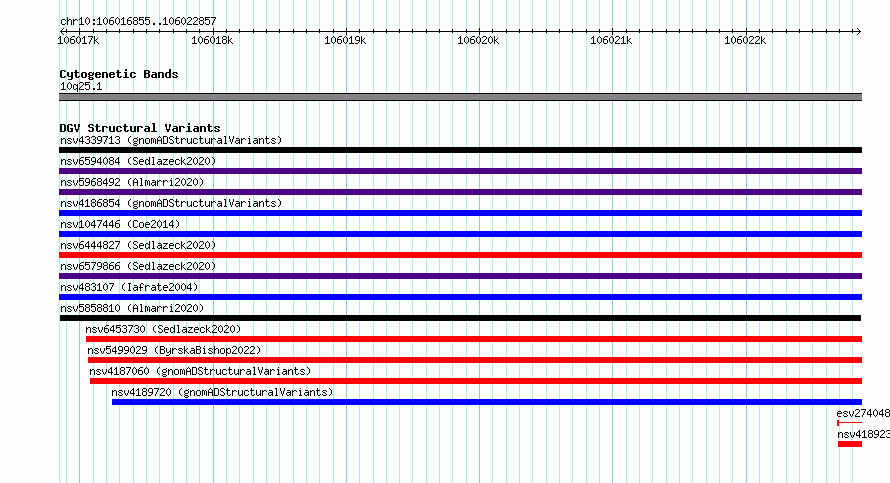Click the red bar under nsv4187060 (gnomADStructuralVariants)

pos(476,381)
